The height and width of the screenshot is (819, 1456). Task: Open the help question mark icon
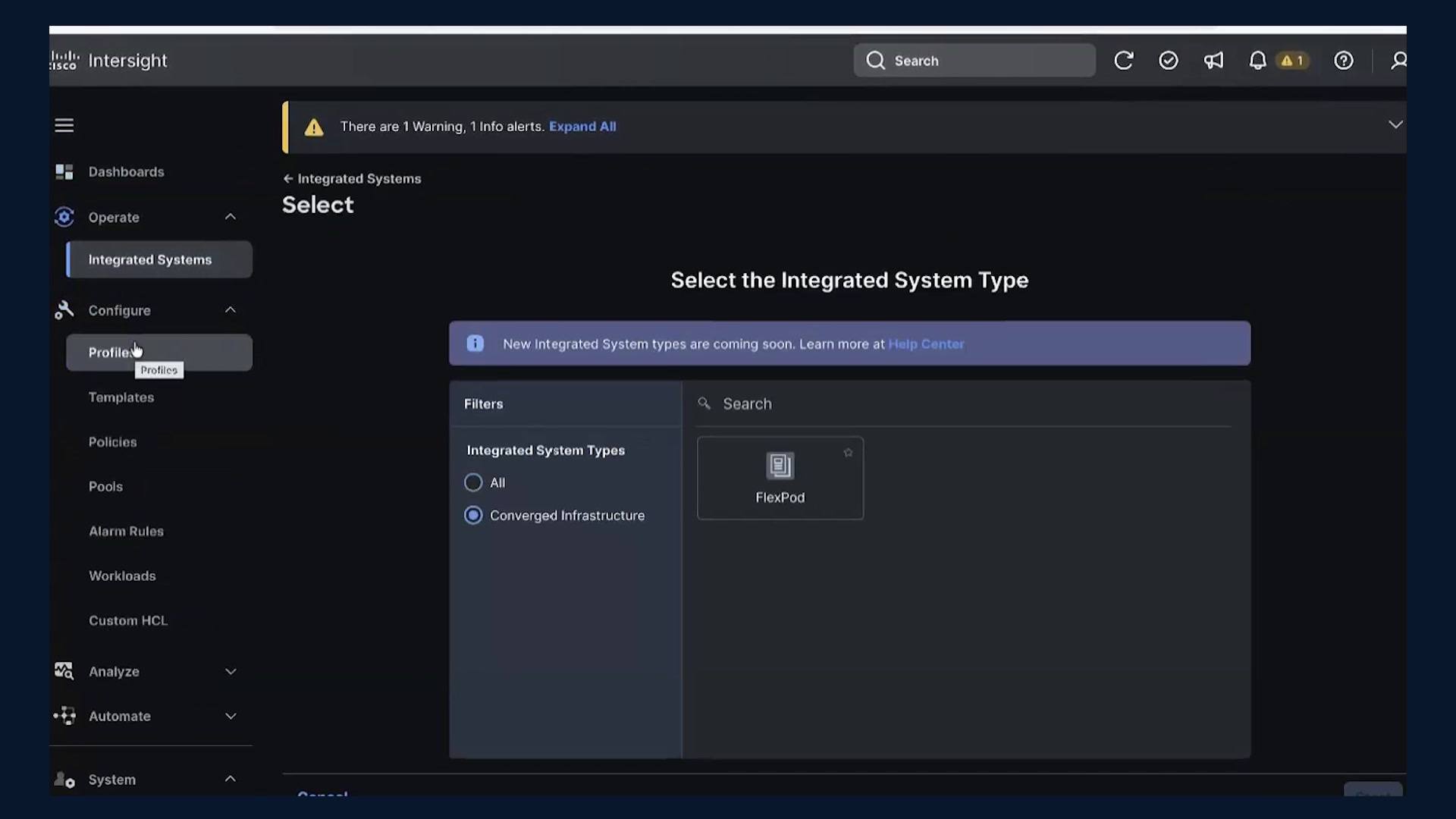coord(1343,61)
